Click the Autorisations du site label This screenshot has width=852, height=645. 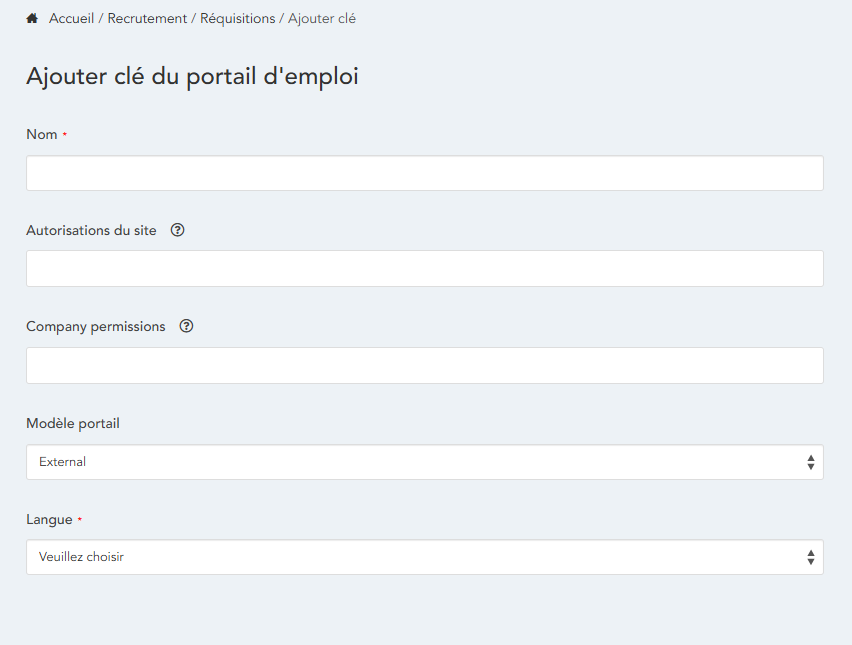tap(91, 230)
